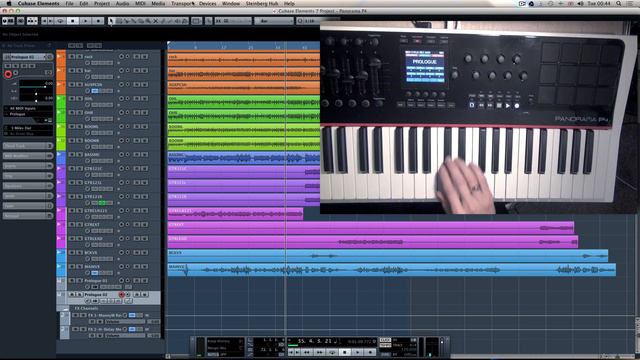Disable record on the Prologue 02 track
Image resolution: width=640 pixels, height=360 pixels.
[121, 294]
